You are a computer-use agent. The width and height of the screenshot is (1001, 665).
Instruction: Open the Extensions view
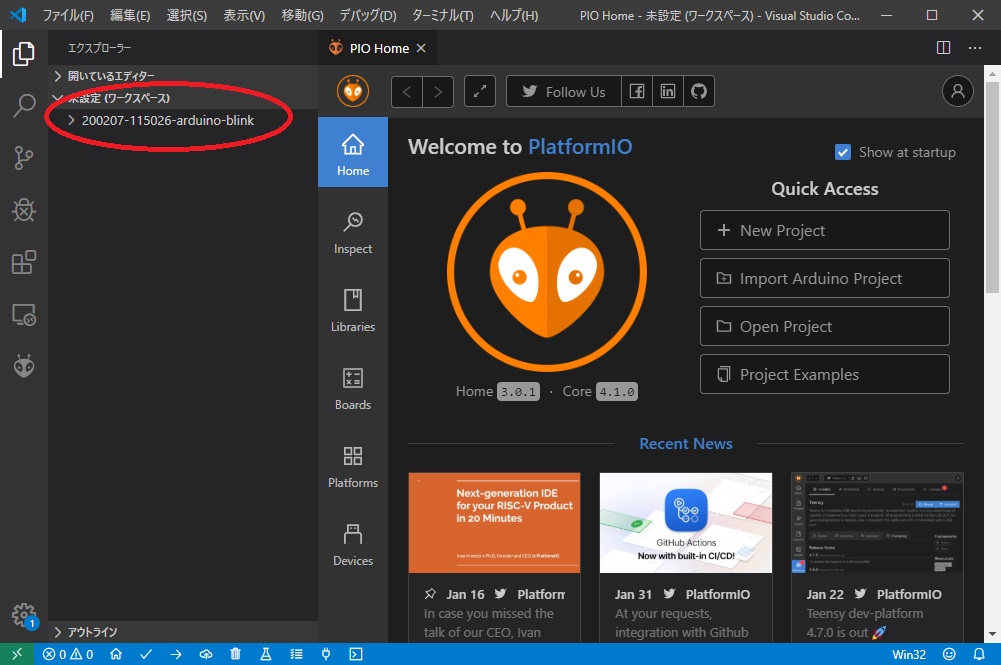24,262
